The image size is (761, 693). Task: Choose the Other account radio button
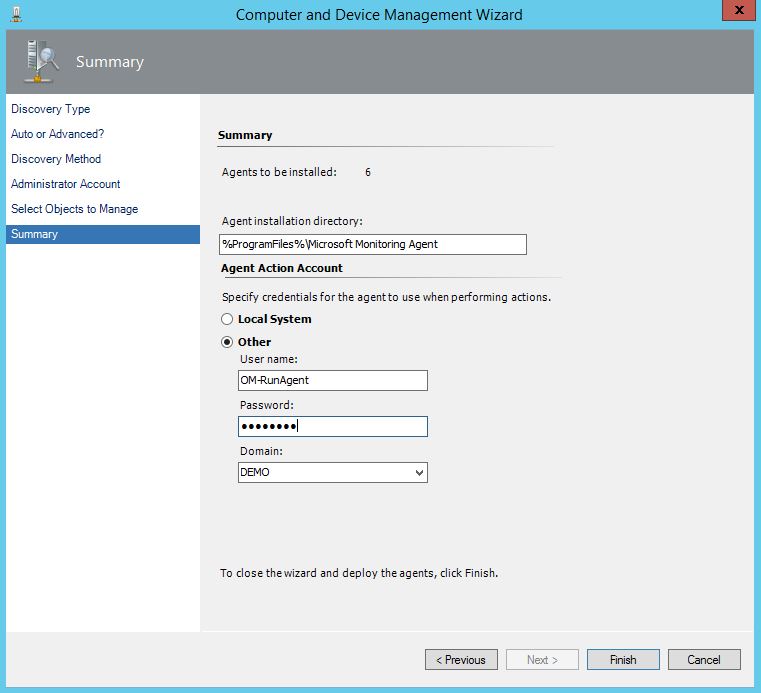tap(227, 342)
